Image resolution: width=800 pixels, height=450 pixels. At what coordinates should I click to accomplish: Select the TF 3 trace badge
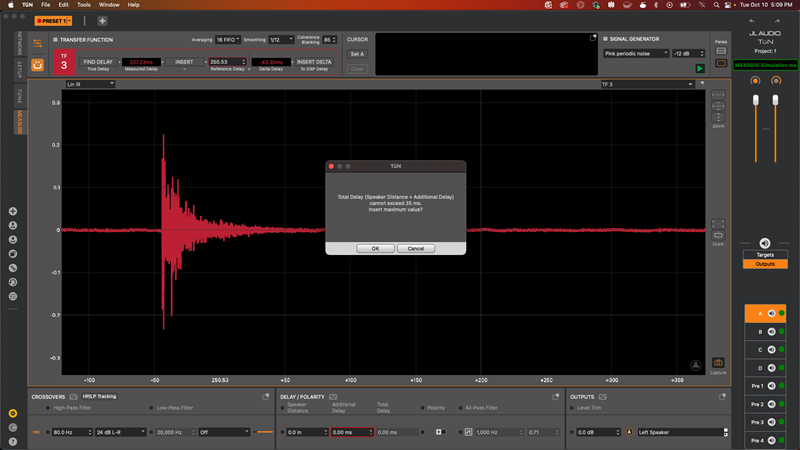[64, 62]
